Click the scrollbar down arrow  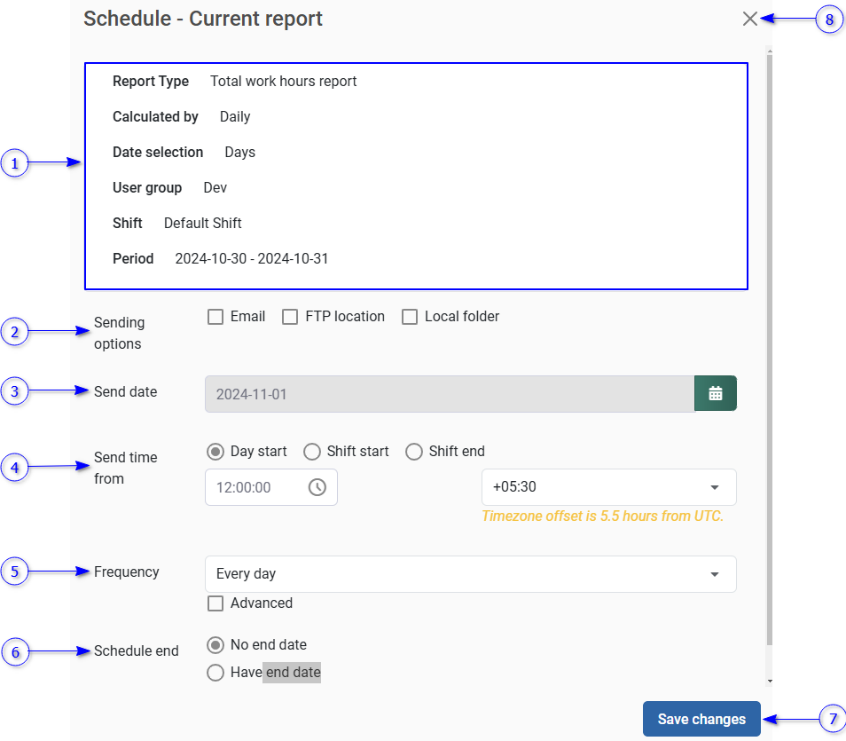click(x=768, y=681)
